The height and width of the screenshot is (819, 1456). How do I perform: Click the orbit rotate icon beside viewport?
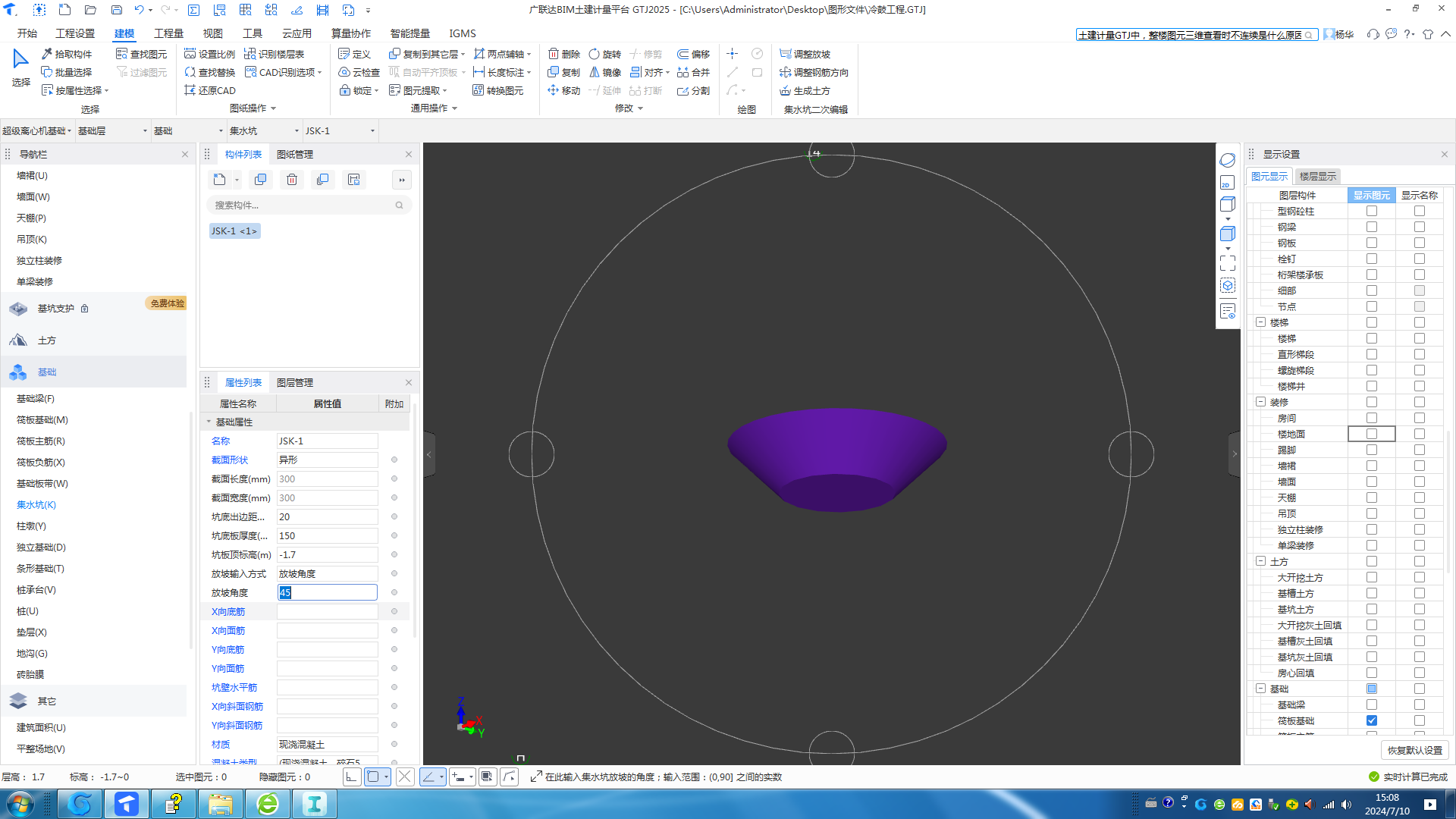1228,160
